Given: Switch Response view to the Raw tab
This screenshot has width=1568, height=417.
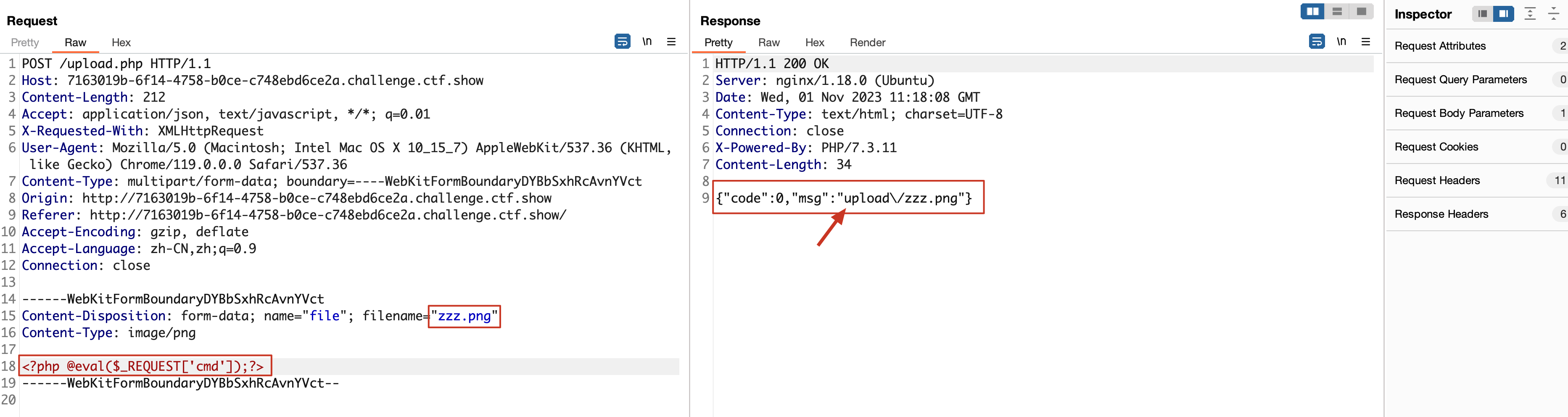Looking at the screenshot, I should 769,42.
